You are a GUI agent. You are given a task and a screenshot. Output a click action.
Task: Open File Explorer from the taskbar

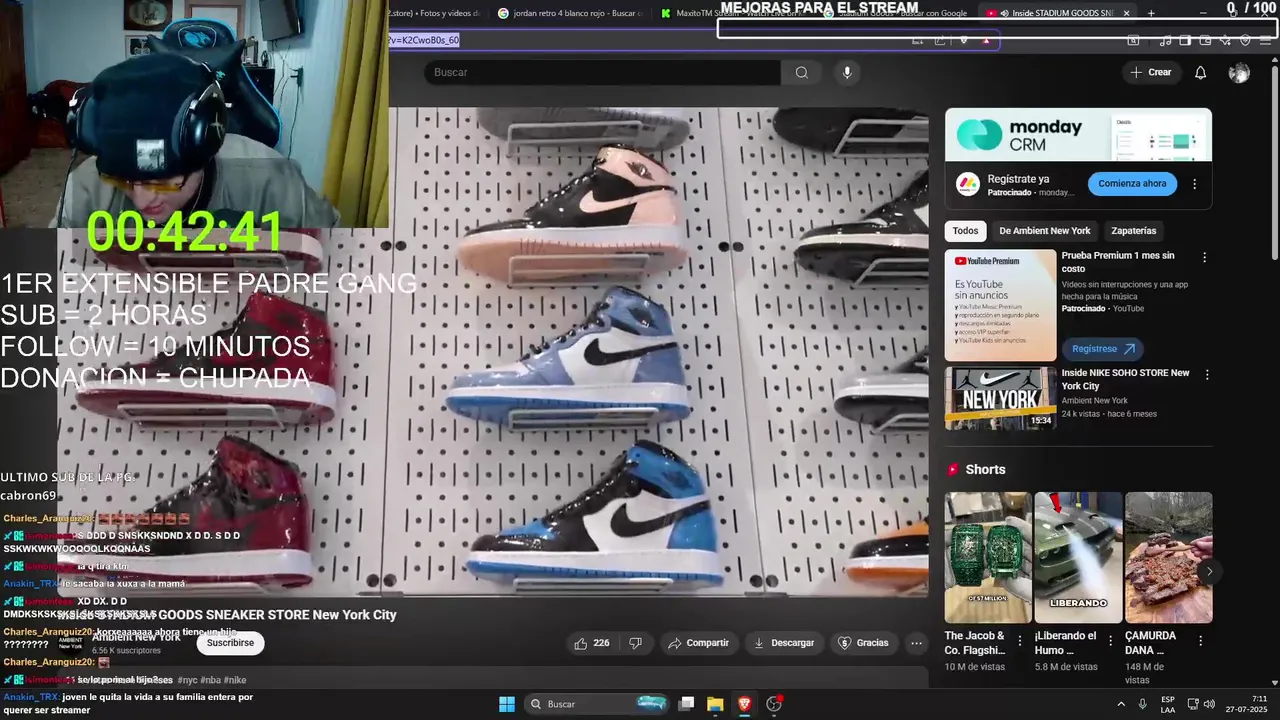click(x=715, y=704)
